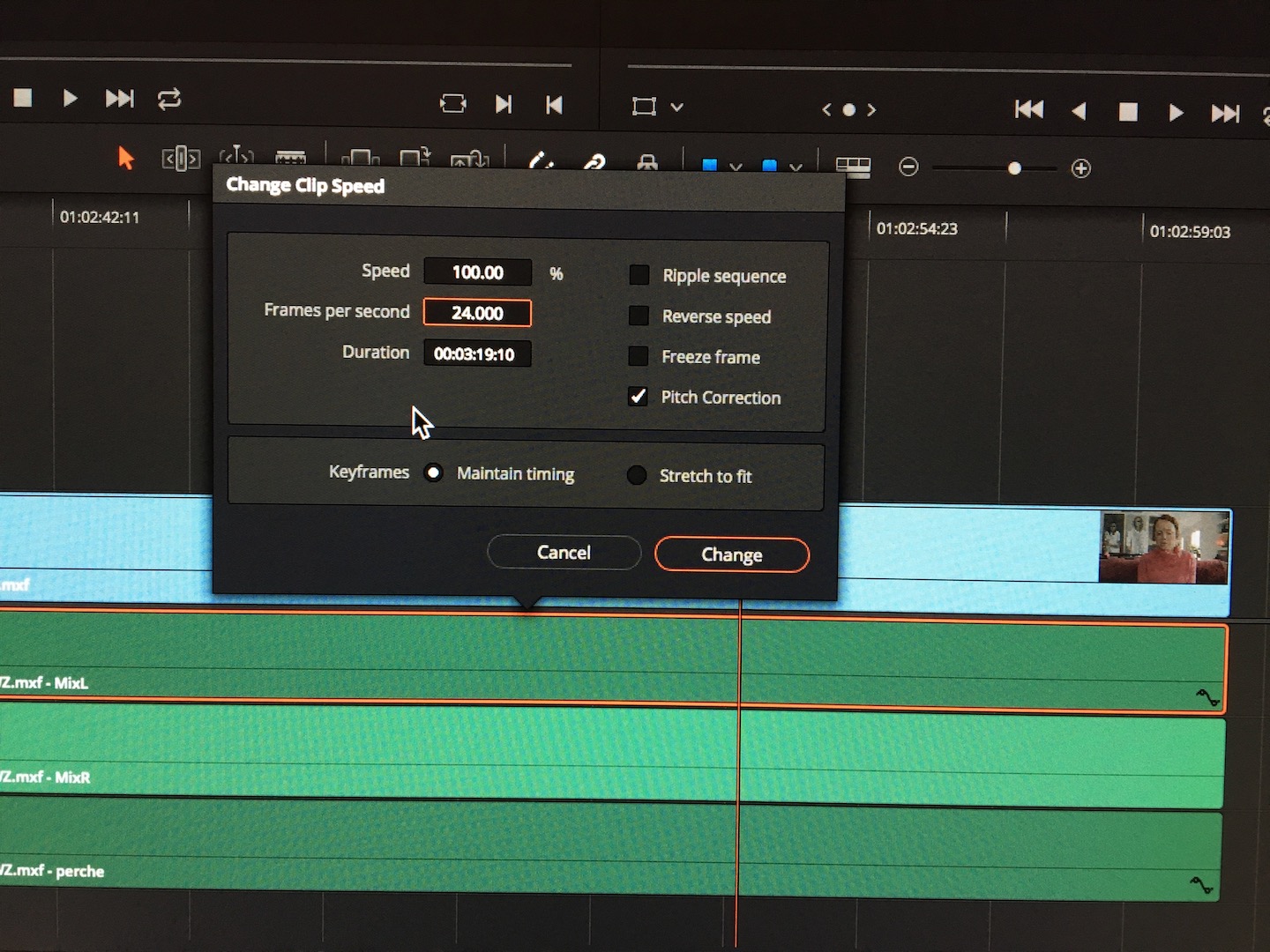Play timeline viewer forward
The width and height of the screenshot is (1270, 952).
click(1176, 113)
